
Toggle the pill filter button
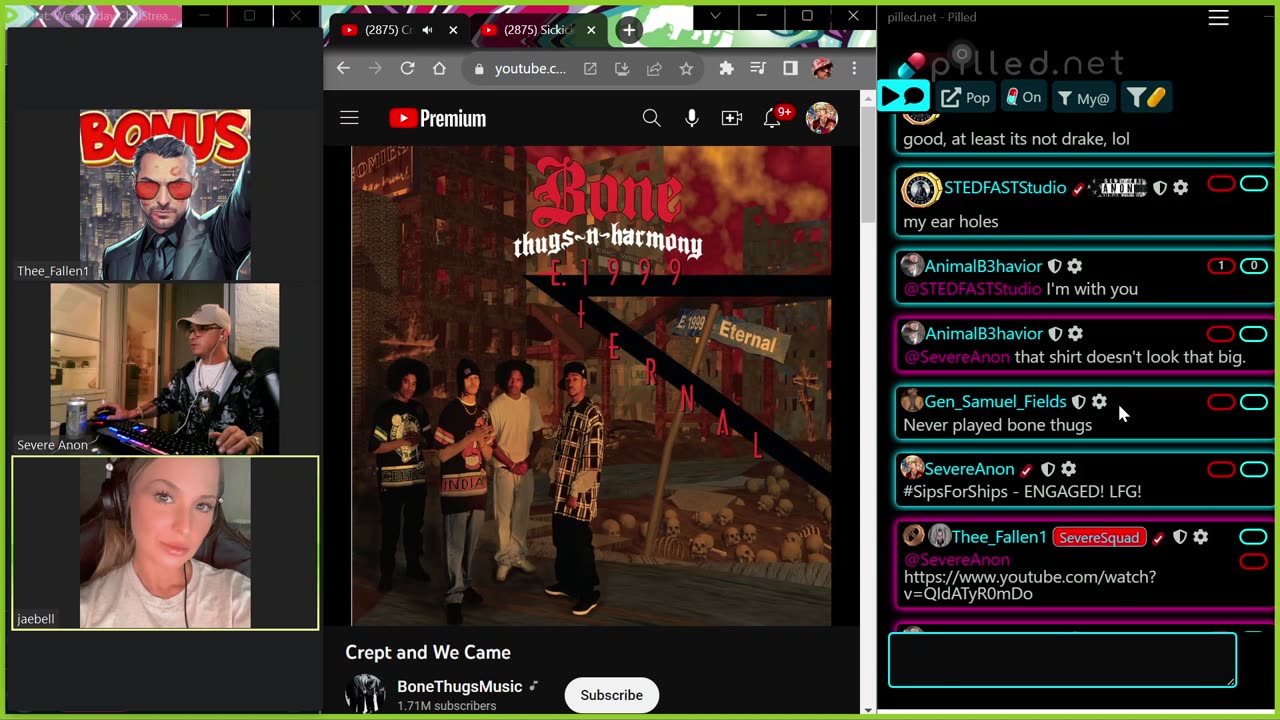1146,97
